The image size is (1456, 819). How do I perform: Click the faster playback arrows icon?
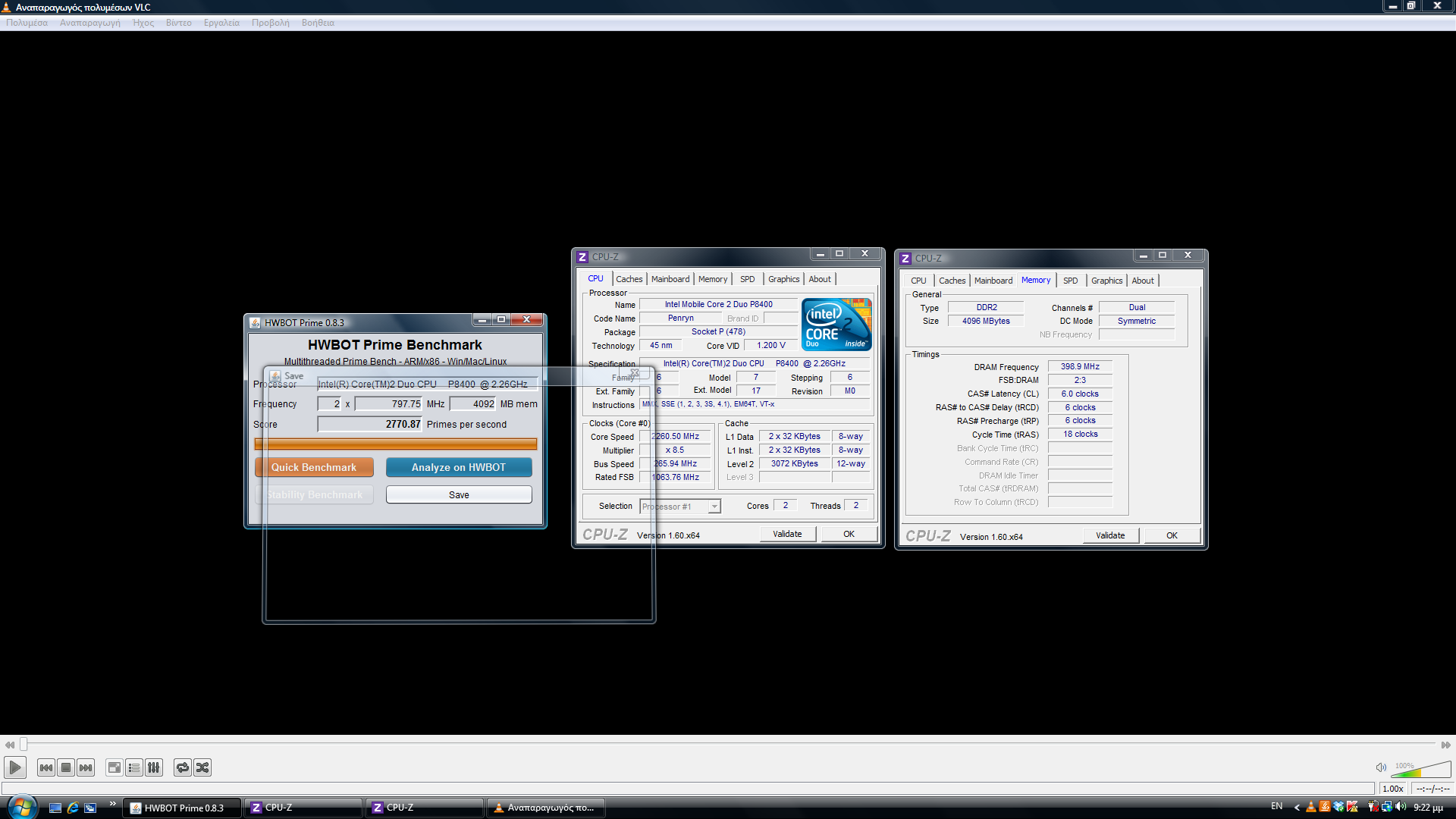(x=1445, y=745)
